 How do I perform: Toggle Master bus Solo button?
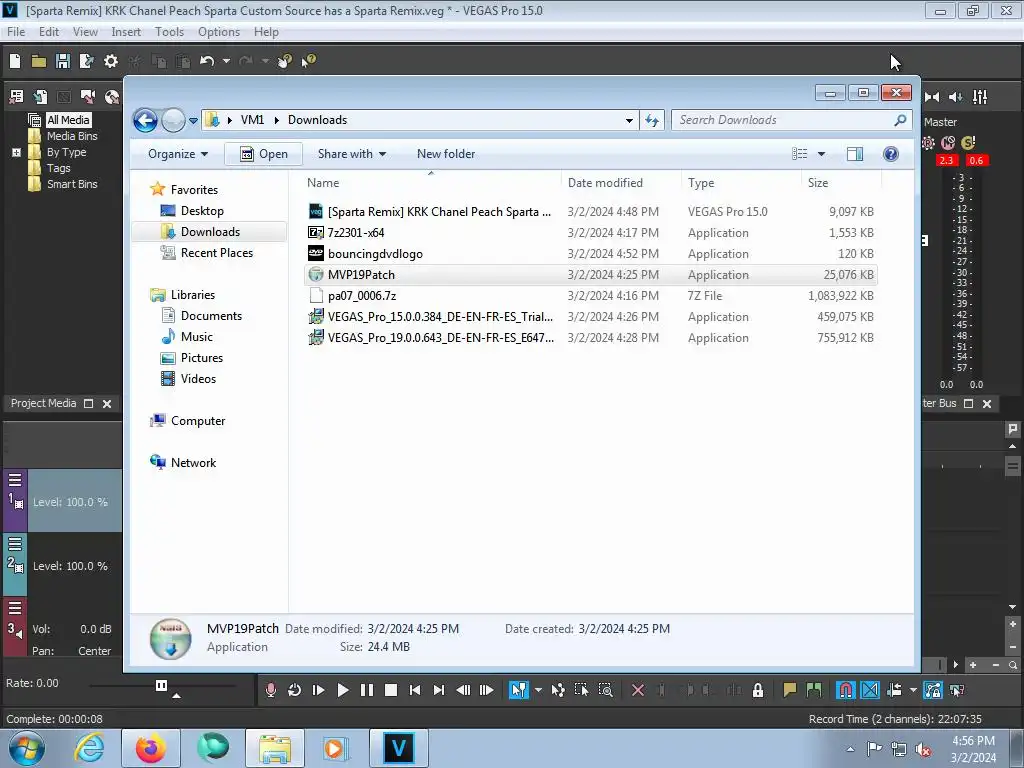pyautogui.click(x=968, y=143)
